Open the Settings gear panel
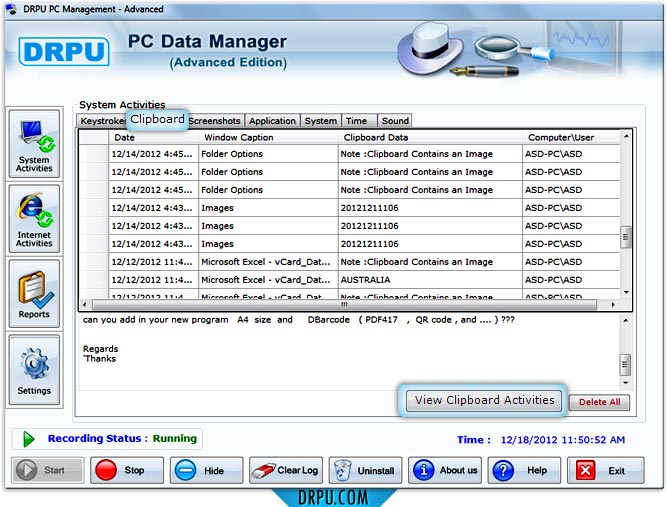This screenshot has height=507, width=667. pos(34,369)
